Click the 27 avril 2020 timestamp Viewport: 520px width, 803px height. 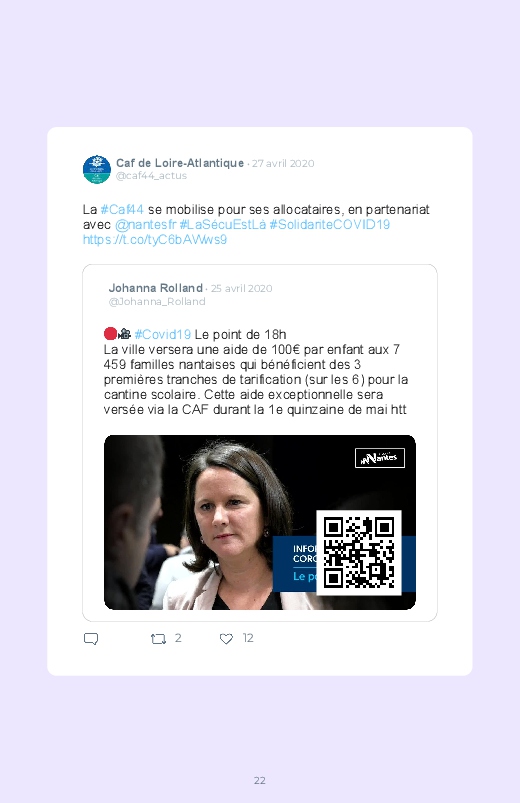[x=283, y=163]
